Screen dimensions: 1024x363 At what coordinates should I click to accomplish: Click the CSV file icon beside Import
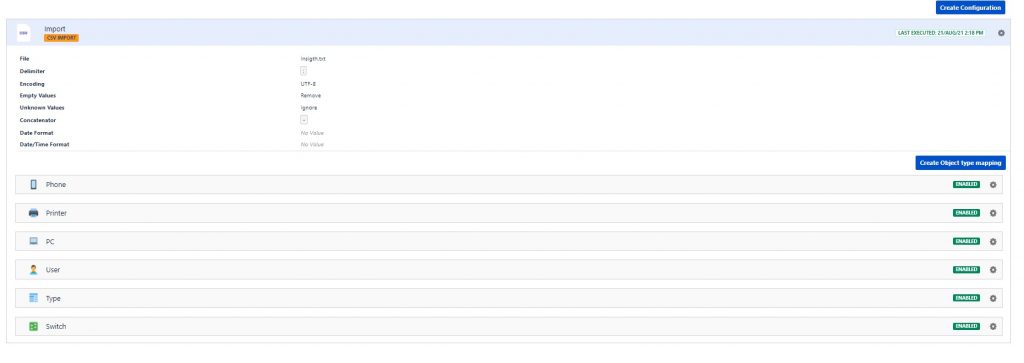point(24,33)
